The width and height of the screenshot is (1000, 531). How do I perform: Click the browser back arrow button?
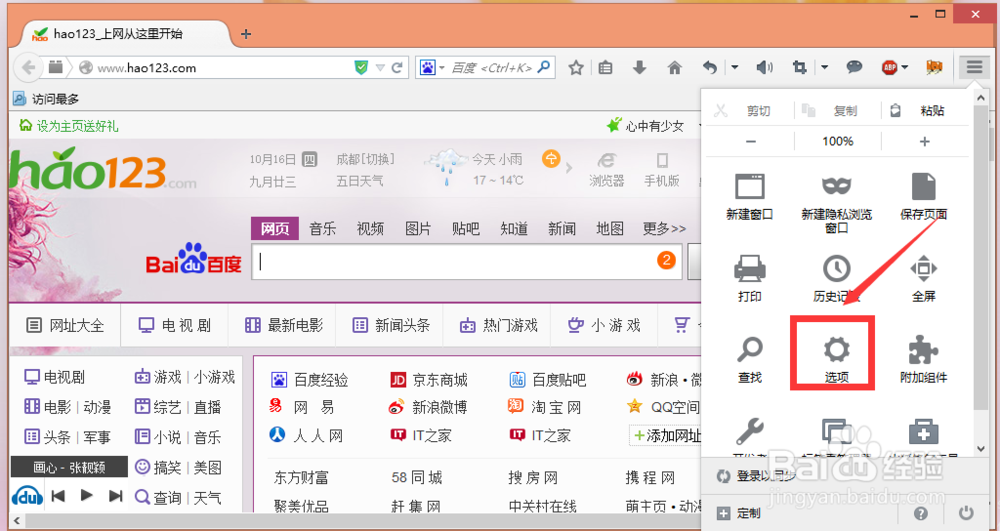(28, 67)
